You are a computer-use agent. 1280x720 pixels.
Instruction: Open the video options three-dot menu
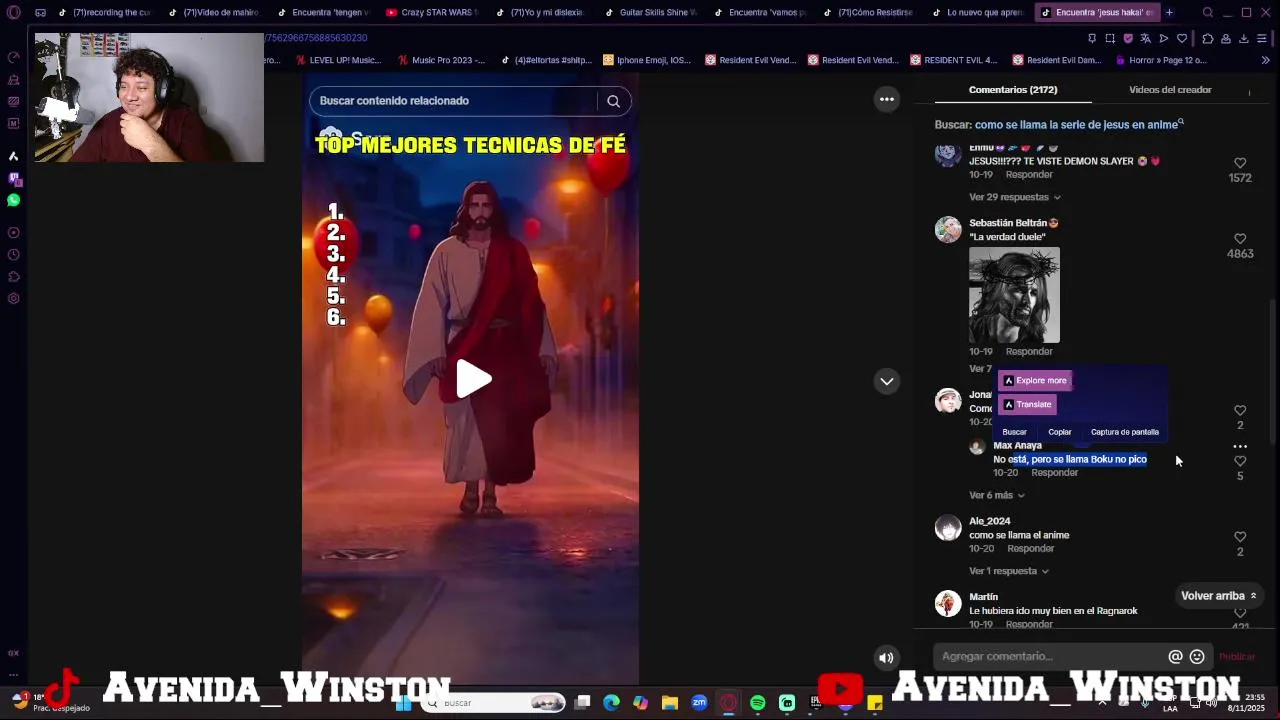(x=887, y=99)
